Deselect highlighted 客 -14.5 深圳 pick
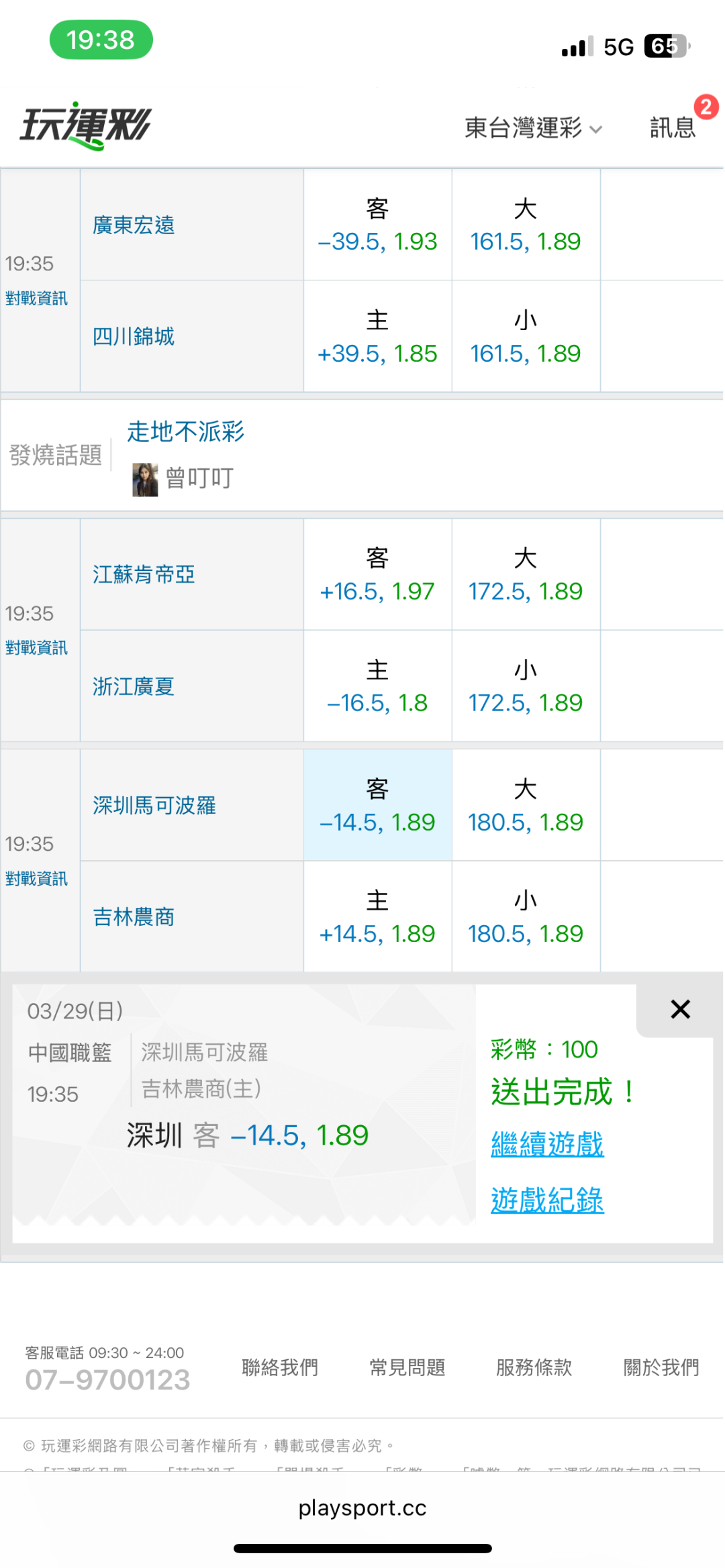 pyautogui.click(x=377, y=806)
